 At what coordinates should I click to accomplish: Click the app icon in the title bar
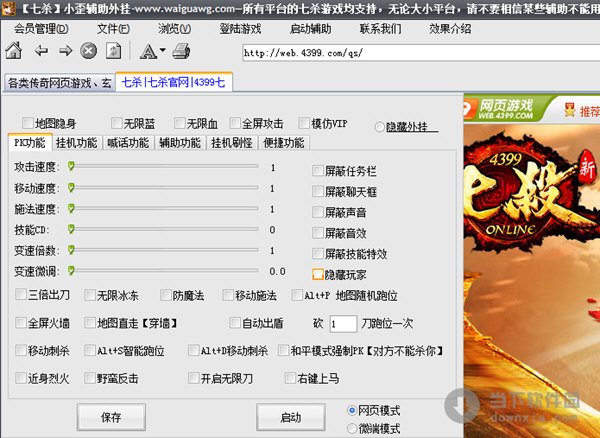(8, 8)
